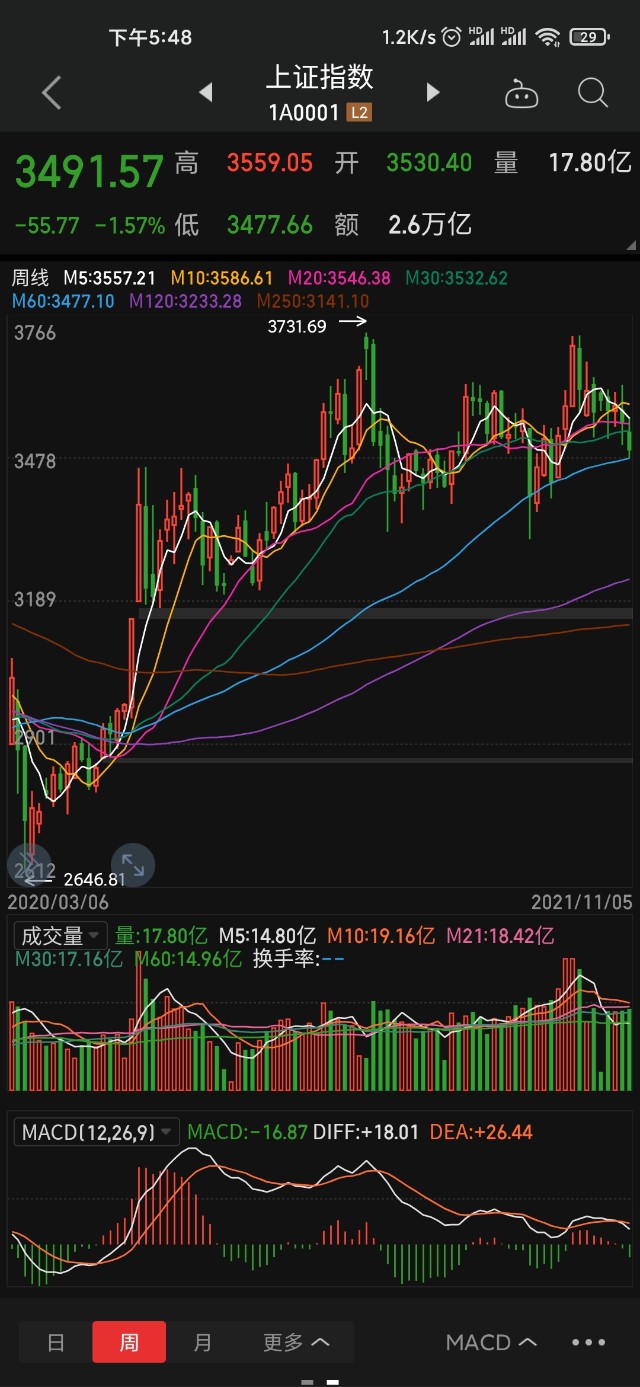Switch to previous stock with left triangle
The height and width of the screenshot is (1387, 640).
pos(206,93)
